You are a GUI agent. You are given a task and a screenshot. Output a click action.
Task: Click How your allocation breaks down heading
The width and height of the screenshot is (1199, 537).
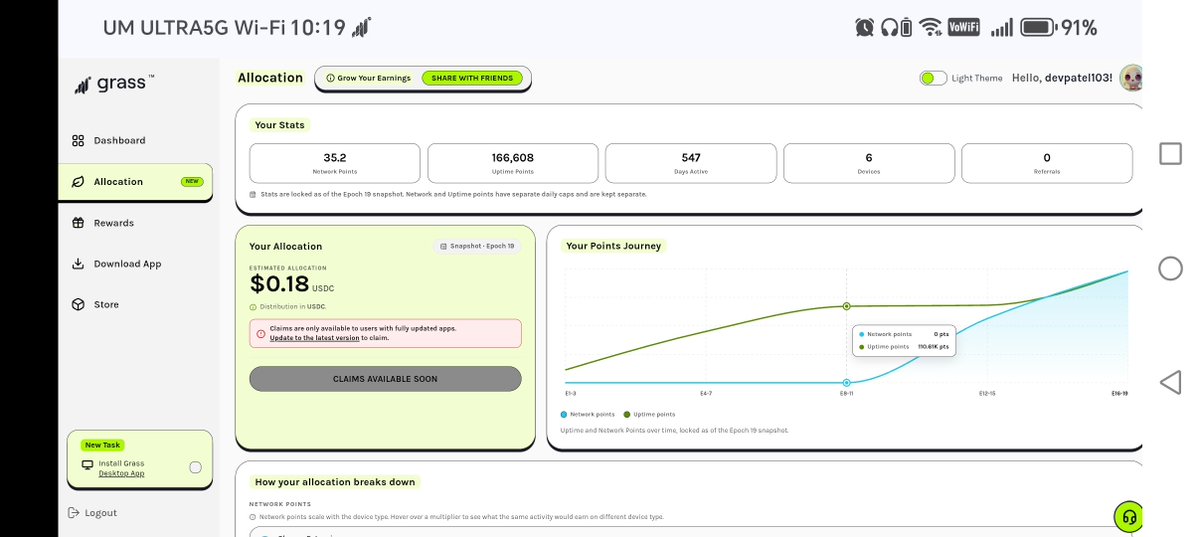pyautogui.click(x=335, y=482)
